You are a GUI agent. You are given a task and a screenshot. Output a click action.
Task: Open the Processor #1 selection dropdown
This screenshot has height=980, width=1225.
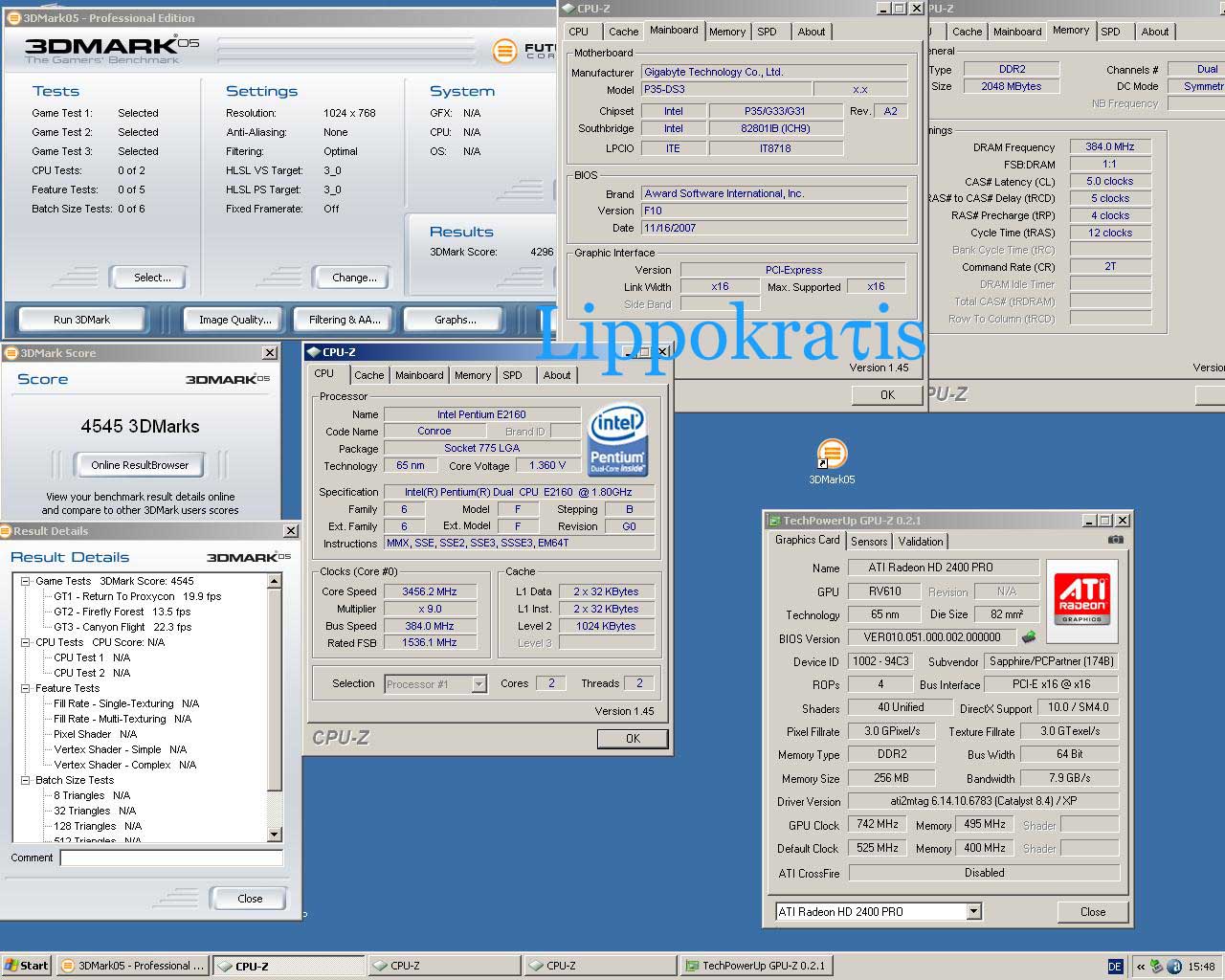pyautogui.click(x=479, y=683)
